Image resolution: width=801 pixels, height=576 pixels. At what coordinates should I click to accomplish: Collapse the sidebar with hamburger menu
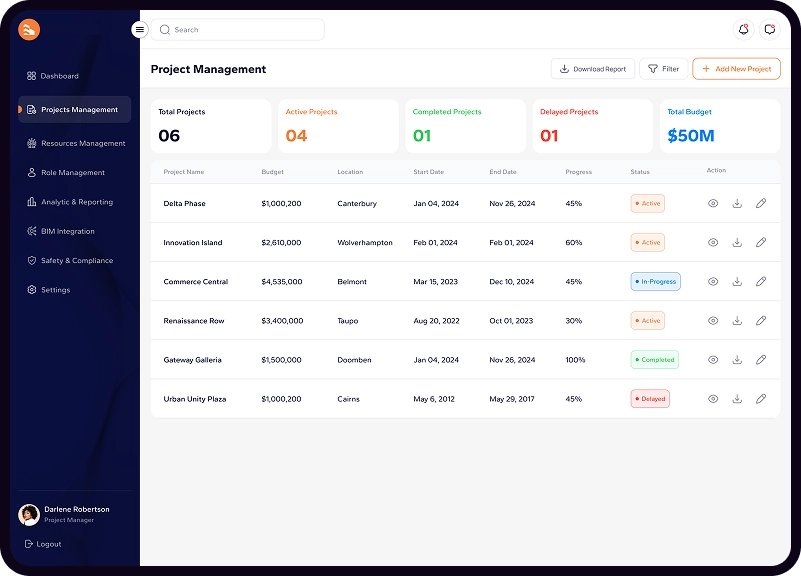139,29
